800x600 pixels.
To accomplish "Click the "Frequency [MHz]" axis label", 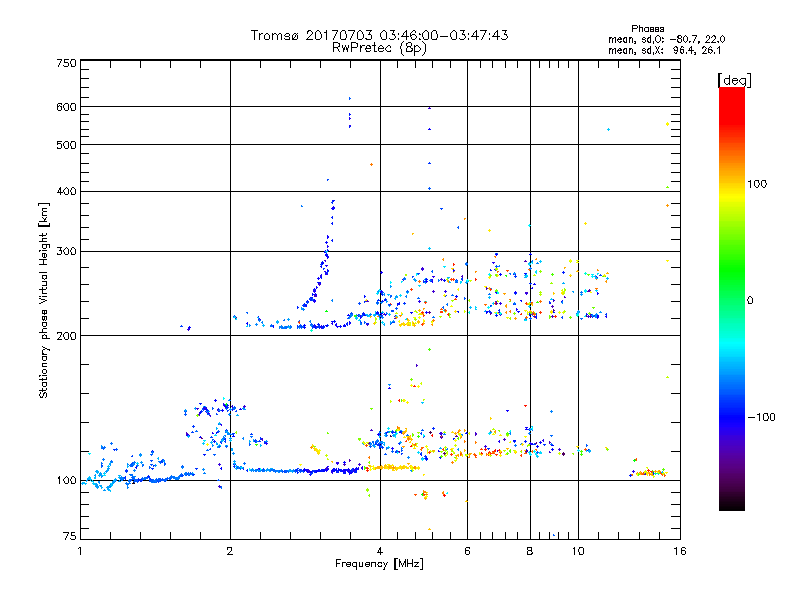I will (x=379, y=564).
